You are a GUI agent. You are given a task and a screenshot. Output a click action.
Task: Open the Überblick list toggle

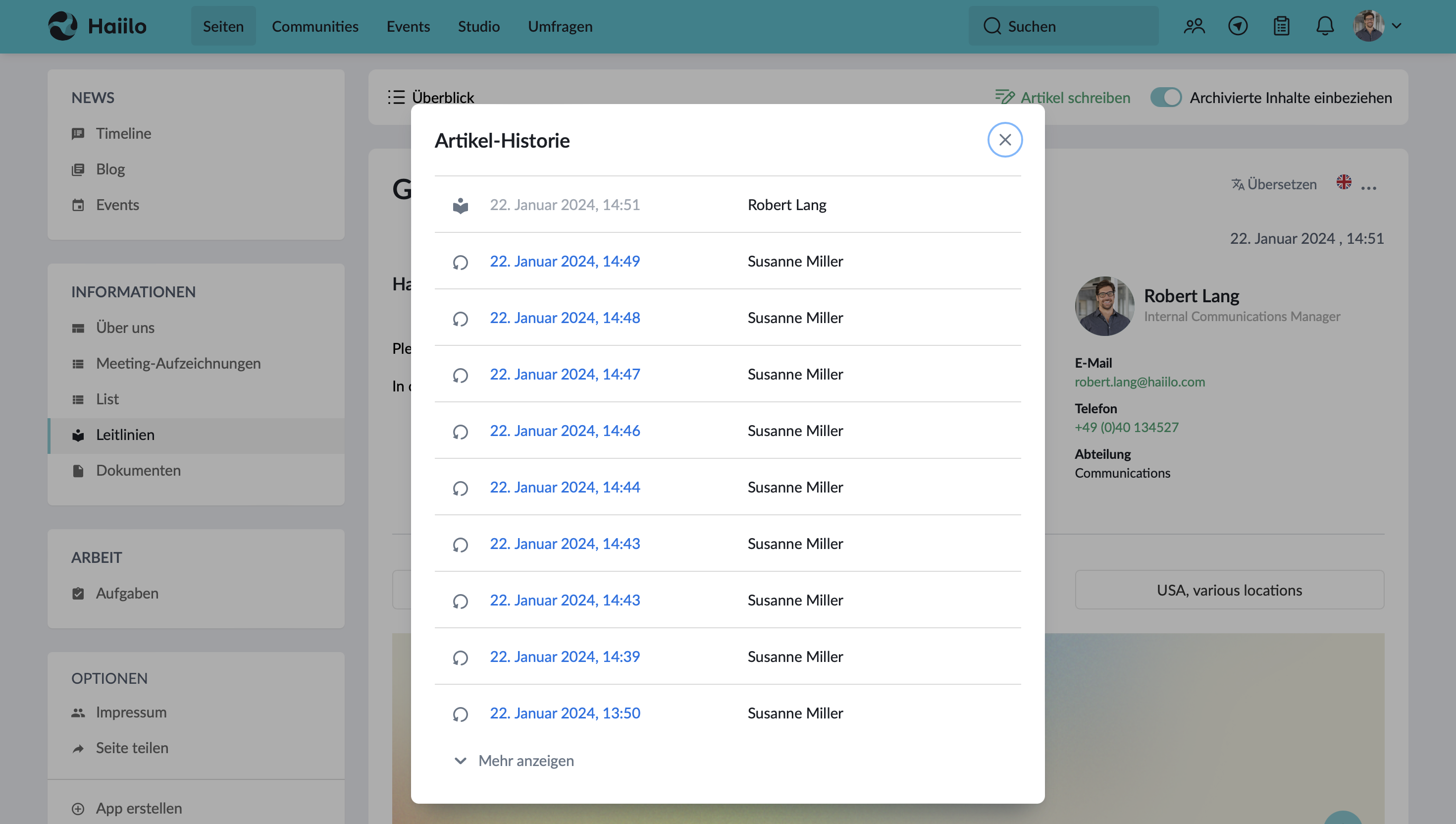click(x=431, y=97)
